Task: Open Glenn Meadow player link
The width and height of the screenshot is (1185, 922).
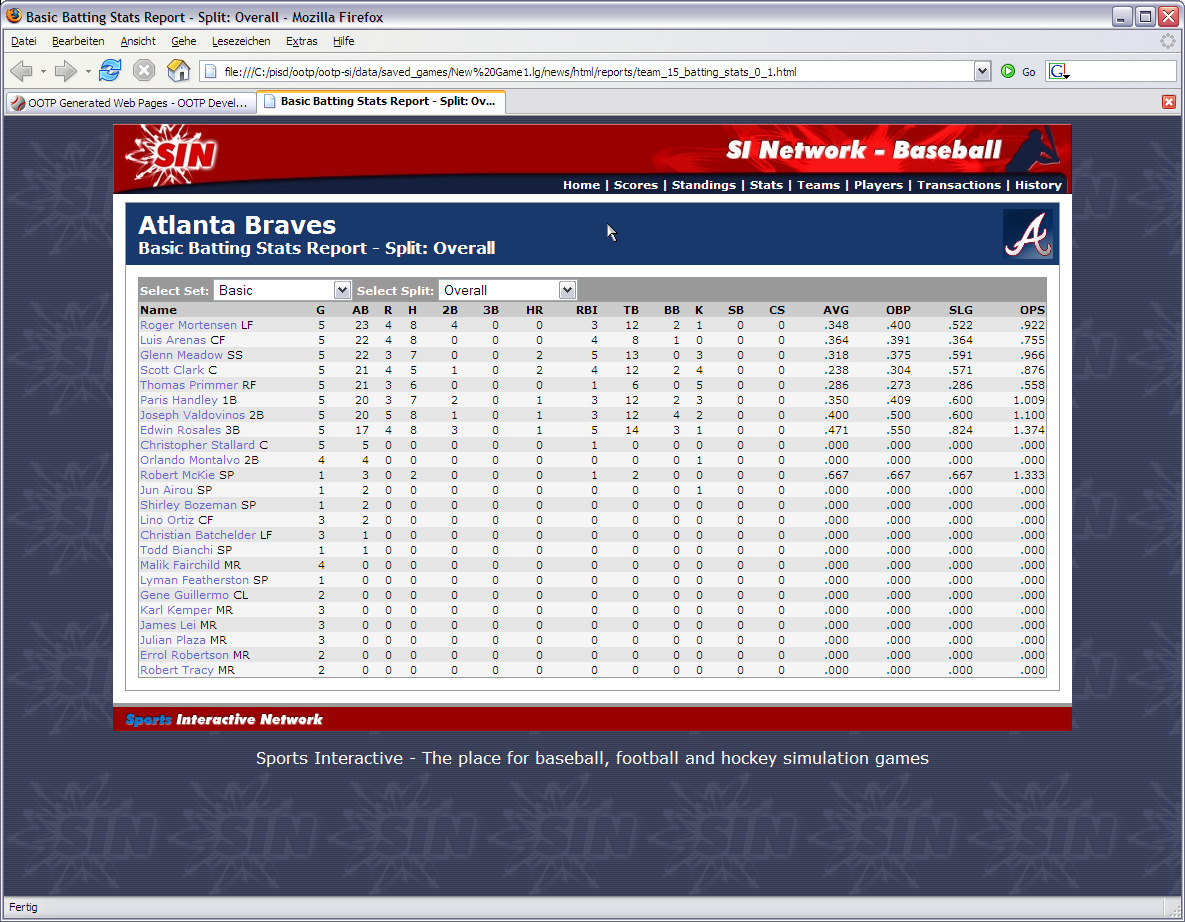Action: 181,355
